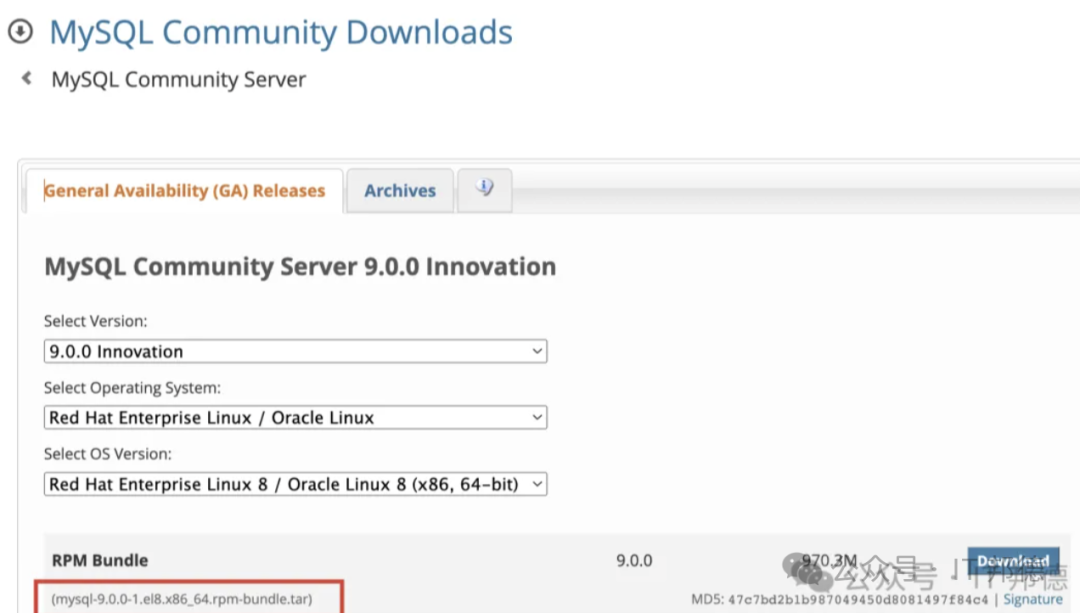Select the RPM Bundle row title
The width and height of the screenshot is (1080, 613).
[x=100, y=560]
